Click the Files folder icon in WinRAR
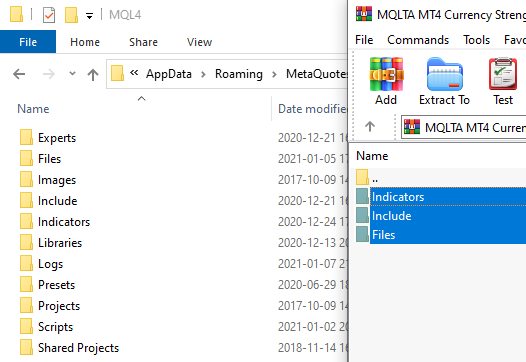 point(362,234)
